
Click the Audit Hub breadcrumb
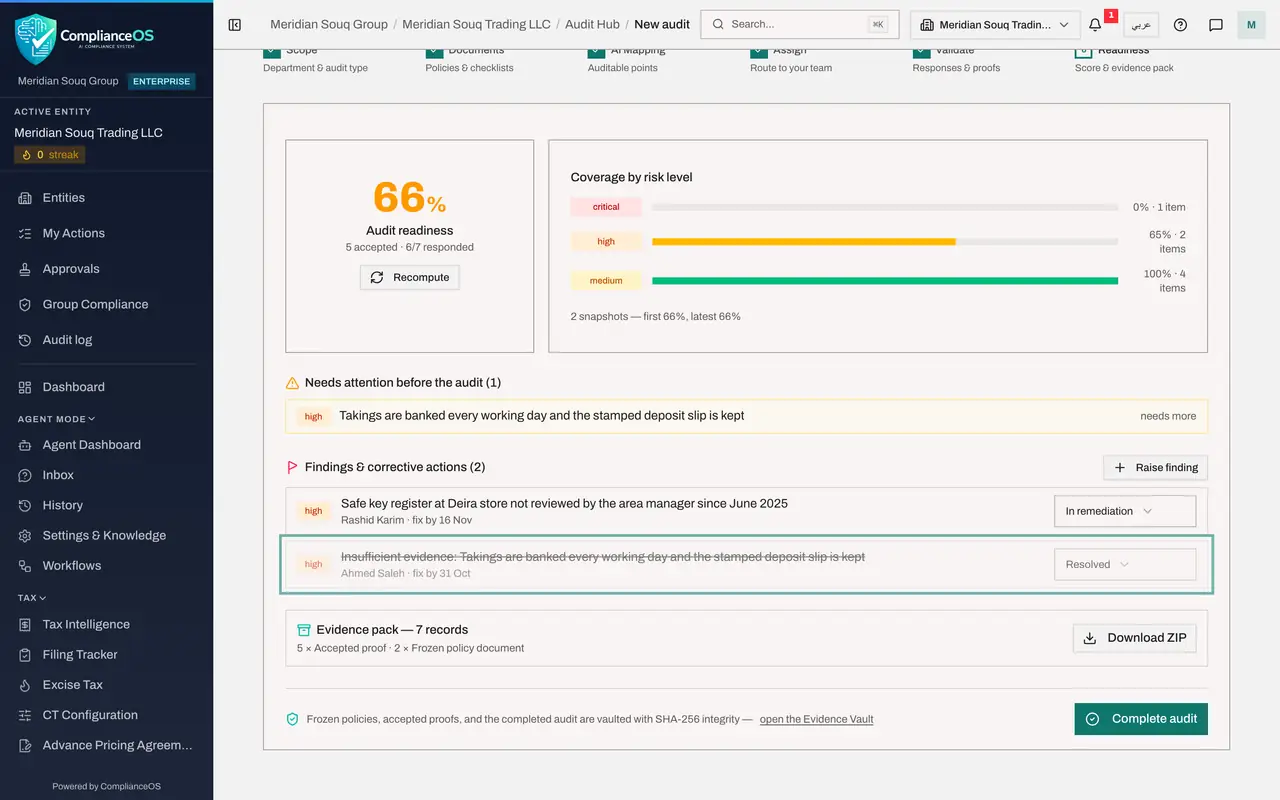(x=593, y=24)
